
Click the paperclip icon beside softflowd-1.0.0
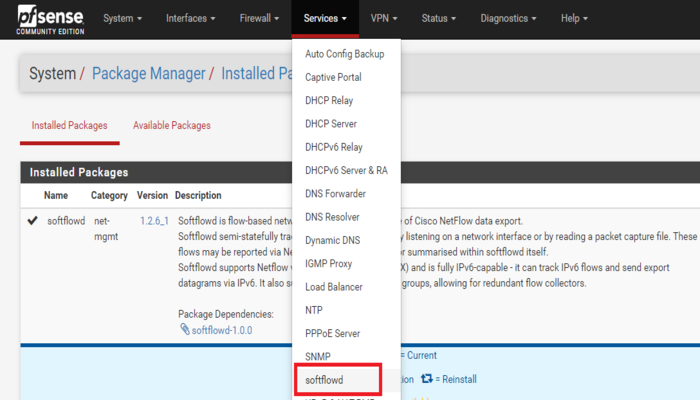tap(185, 329)
